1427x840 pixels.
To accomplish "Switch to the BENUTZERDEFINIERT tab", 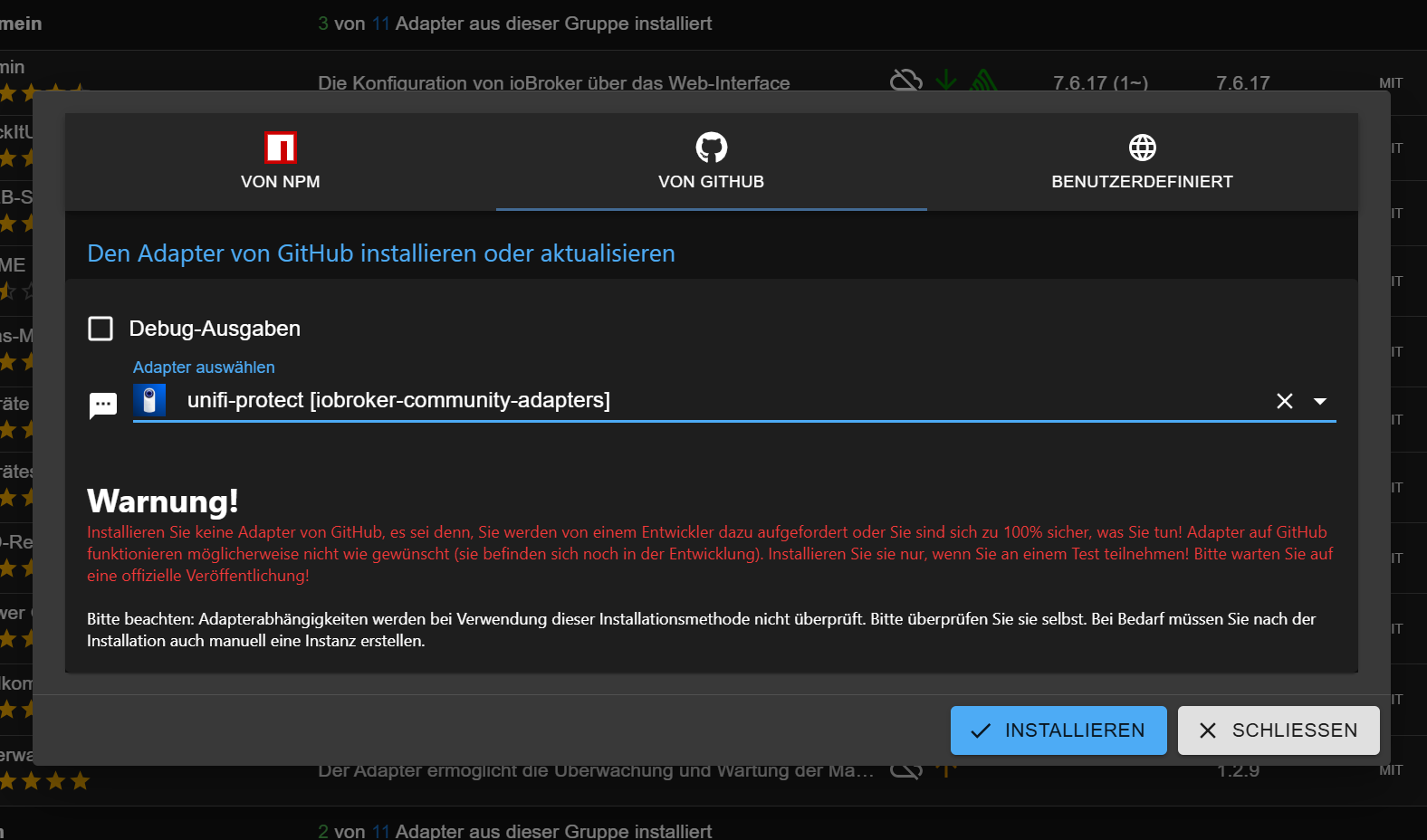I will click(1143, 162).
